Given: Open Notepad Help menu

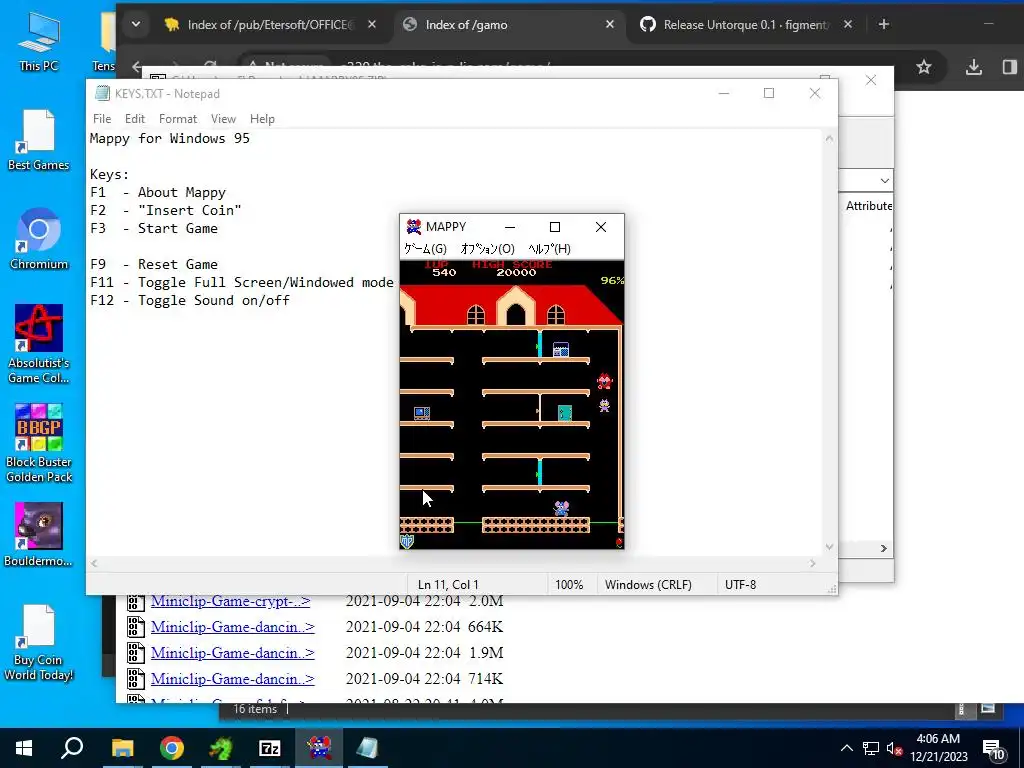Looking at the screenshot, I should pyautogui.click(x=262, y=119).
